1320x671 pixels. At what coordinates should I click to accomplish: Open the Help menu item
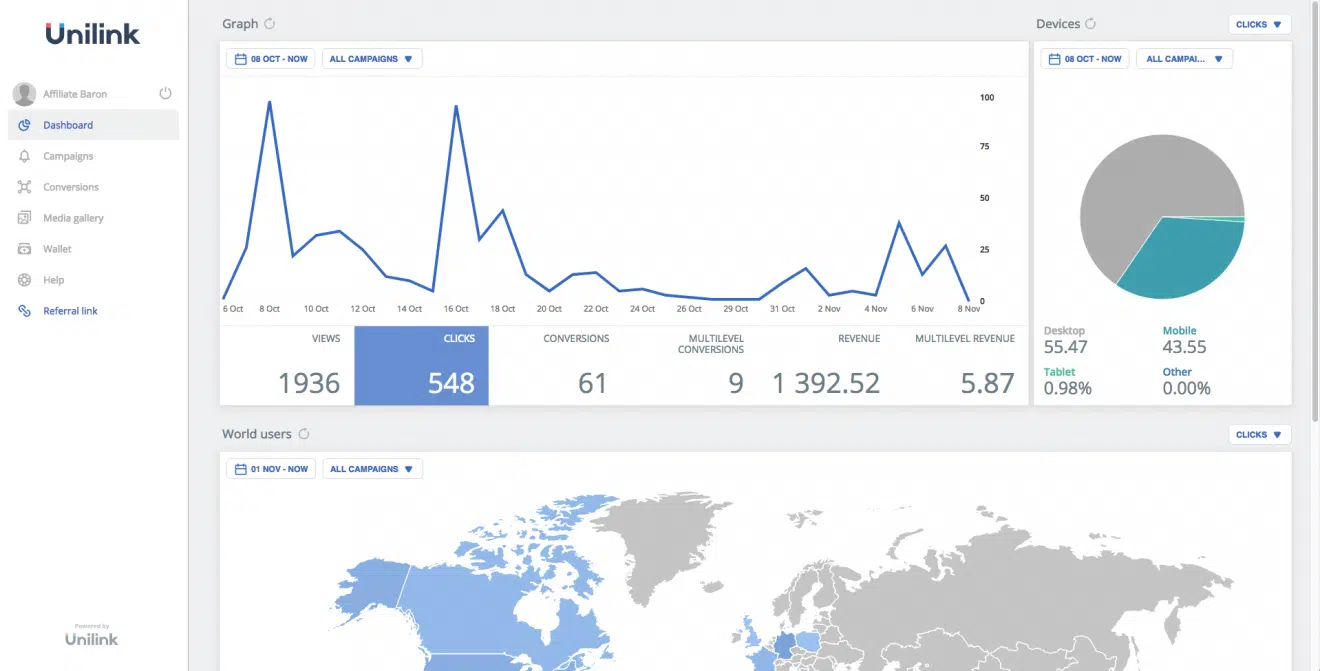pyautogui.click(x=53, y=280)
